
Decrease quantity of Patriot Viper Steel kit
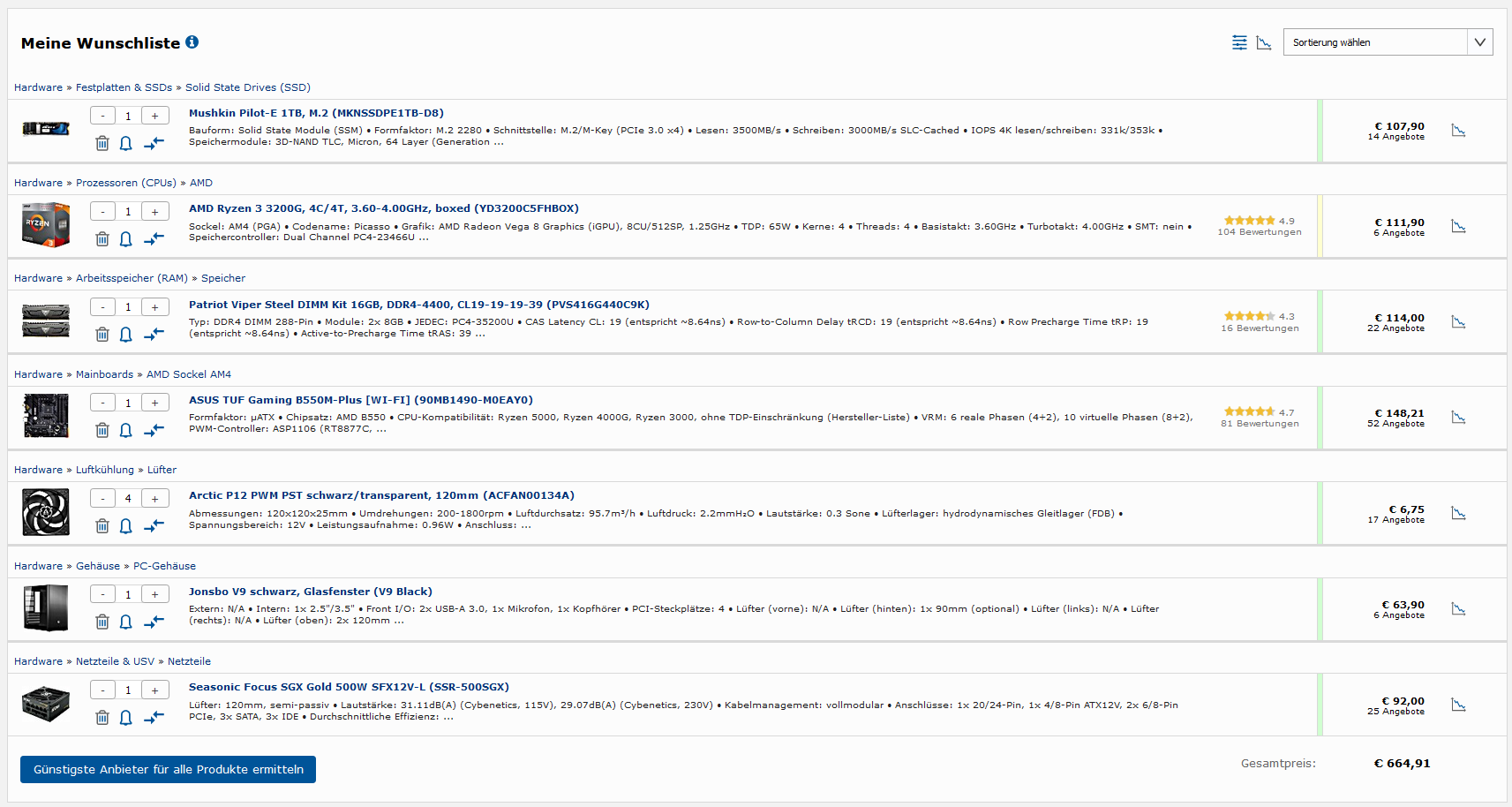[x=102, y=307]
